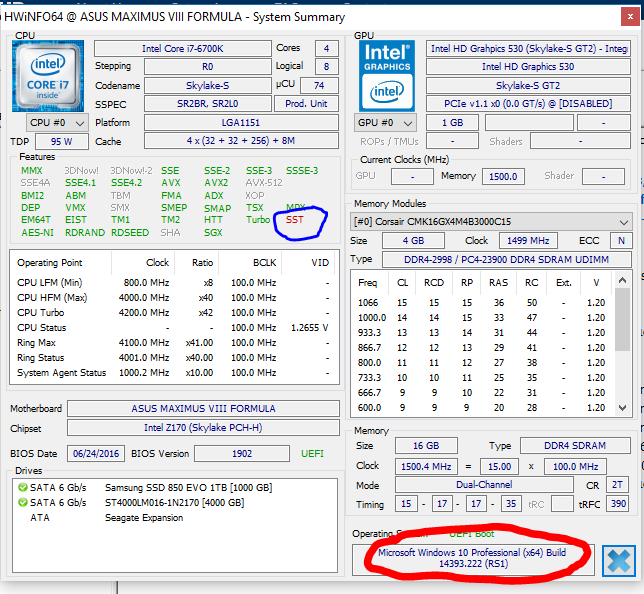Viewport: 644px width, 594px height.
Task: Select the System Agent Status row
Action: click(174, 373)
